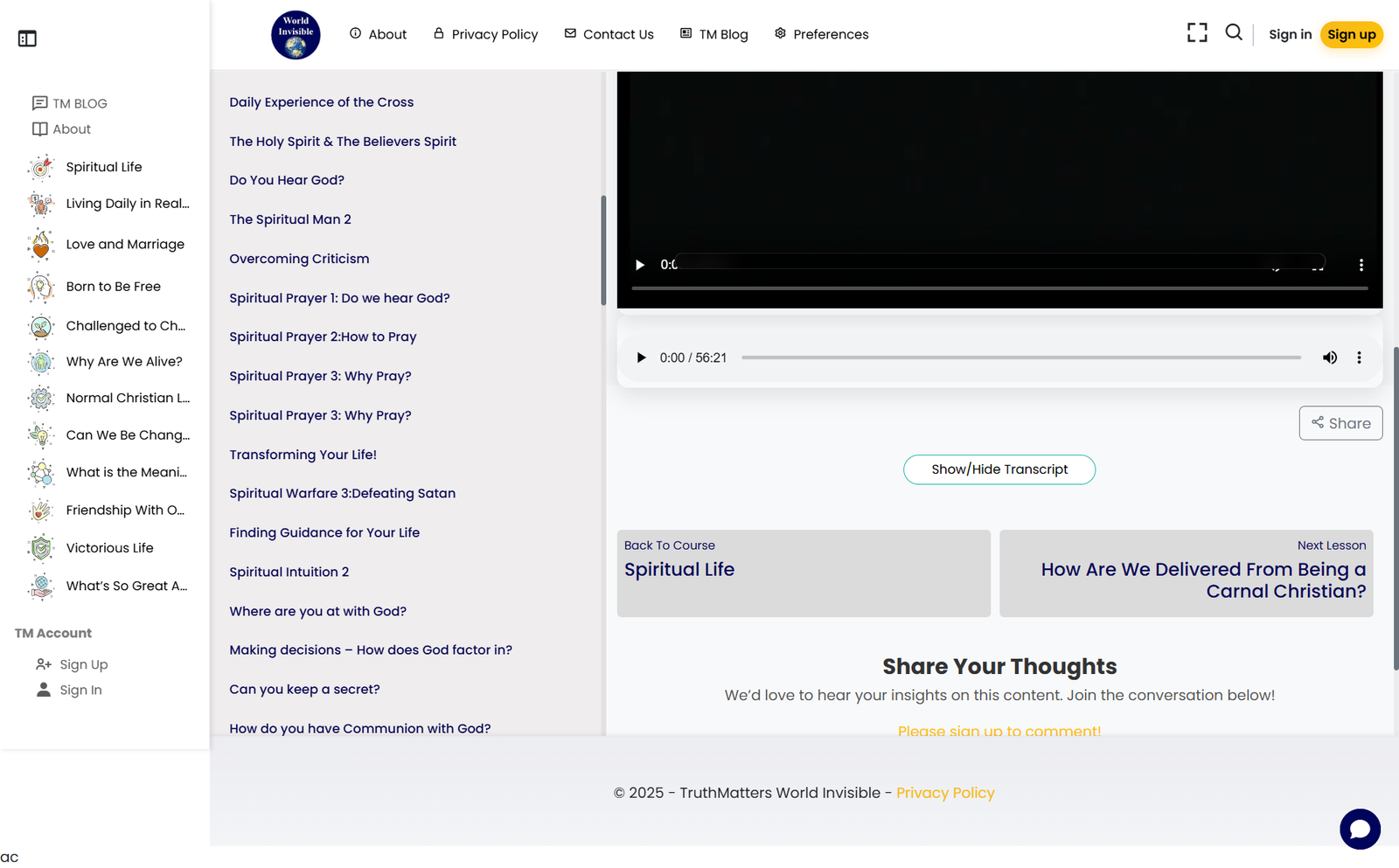Click the TM BLOG sidebar chat icon

[39, 103]
